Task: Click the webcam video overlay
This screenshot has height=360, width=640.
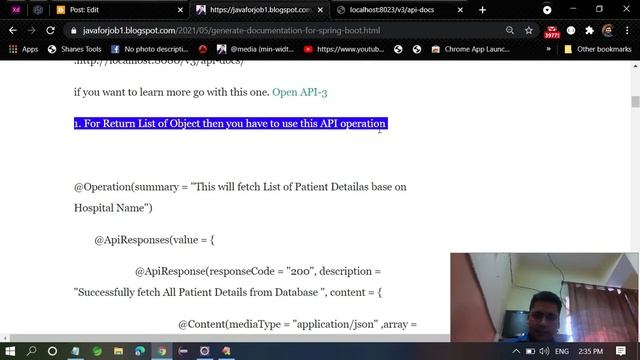Action: pos(544,297)
